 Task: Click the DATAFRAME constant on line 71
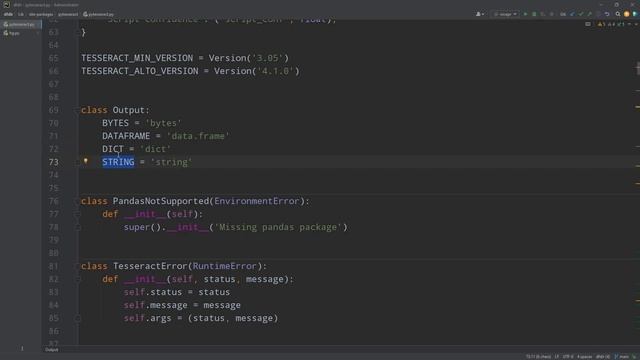tap(126, 136)
